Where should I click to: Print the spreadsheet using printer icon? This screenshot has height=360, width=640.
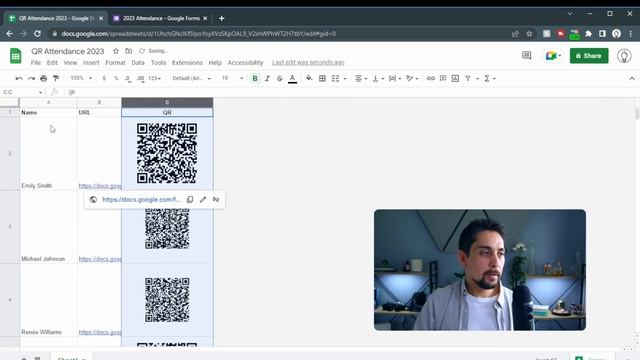click(x=44, y=78)
